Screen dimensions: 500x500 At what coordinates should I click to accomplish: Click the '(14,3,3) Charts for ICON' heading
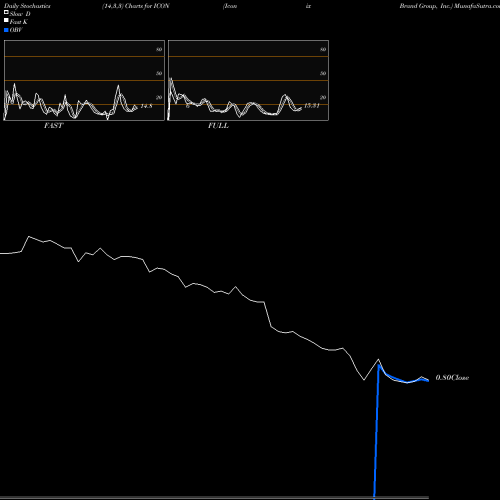136,6
